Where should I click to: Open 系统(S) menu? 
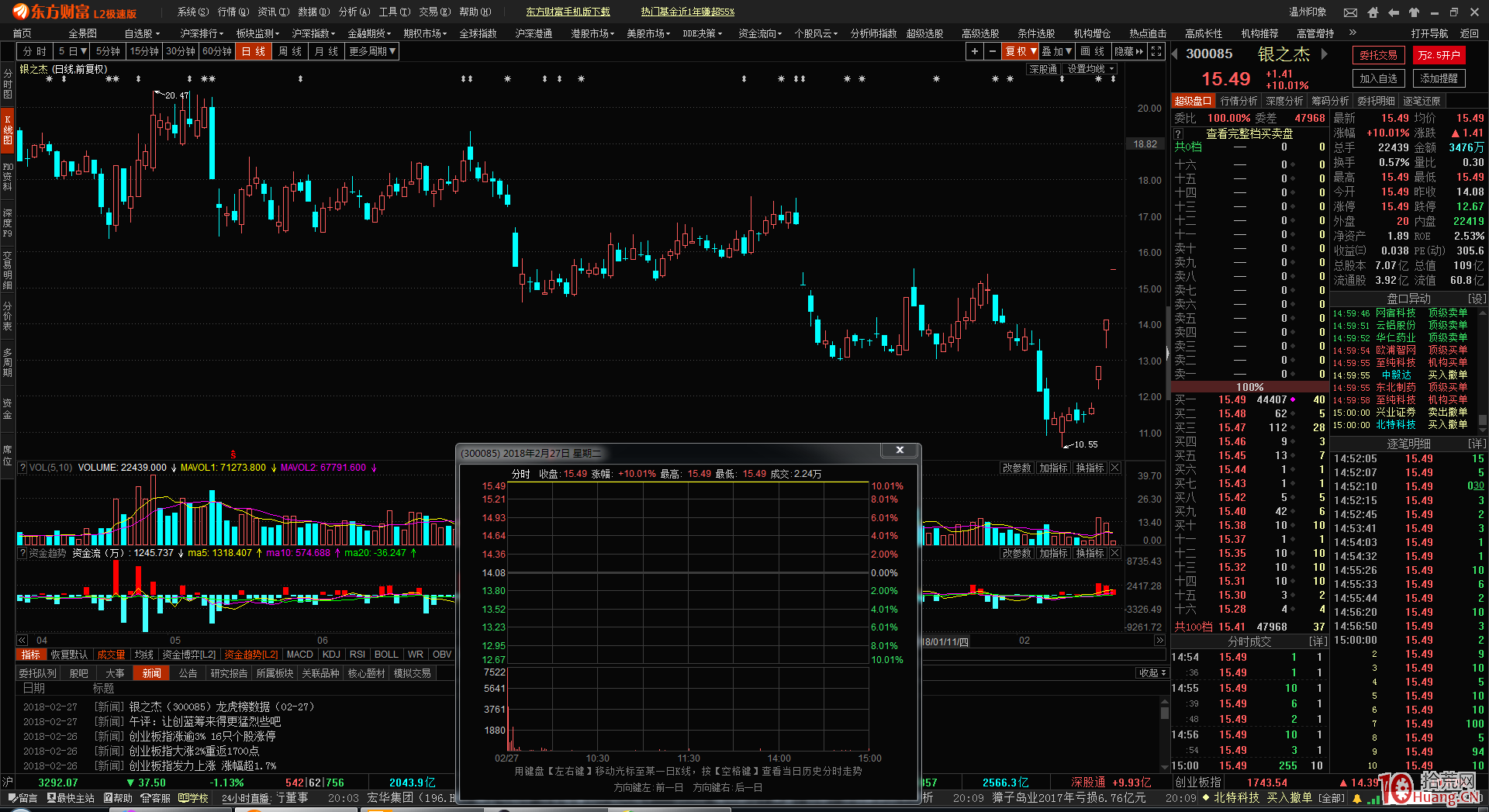(193, 12)
